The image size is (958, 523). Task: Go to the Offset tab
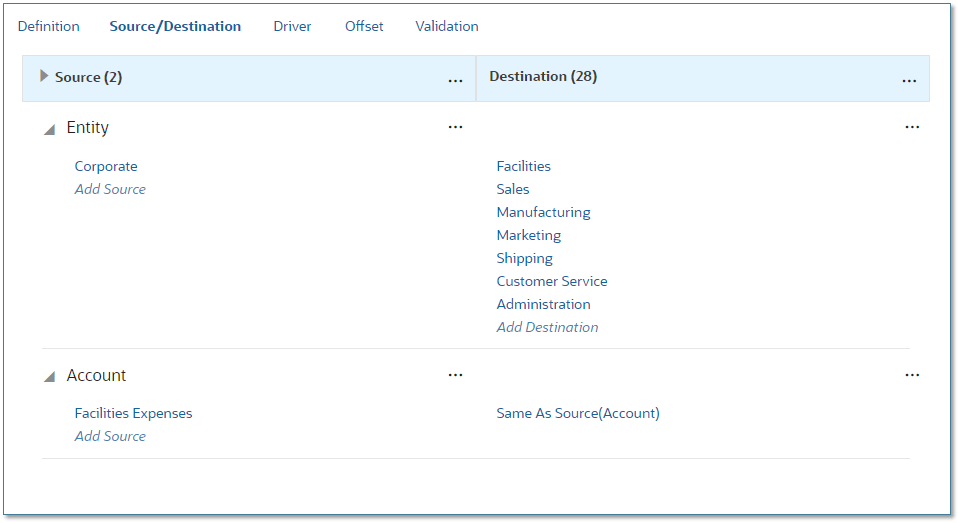(x=364, y=27)
